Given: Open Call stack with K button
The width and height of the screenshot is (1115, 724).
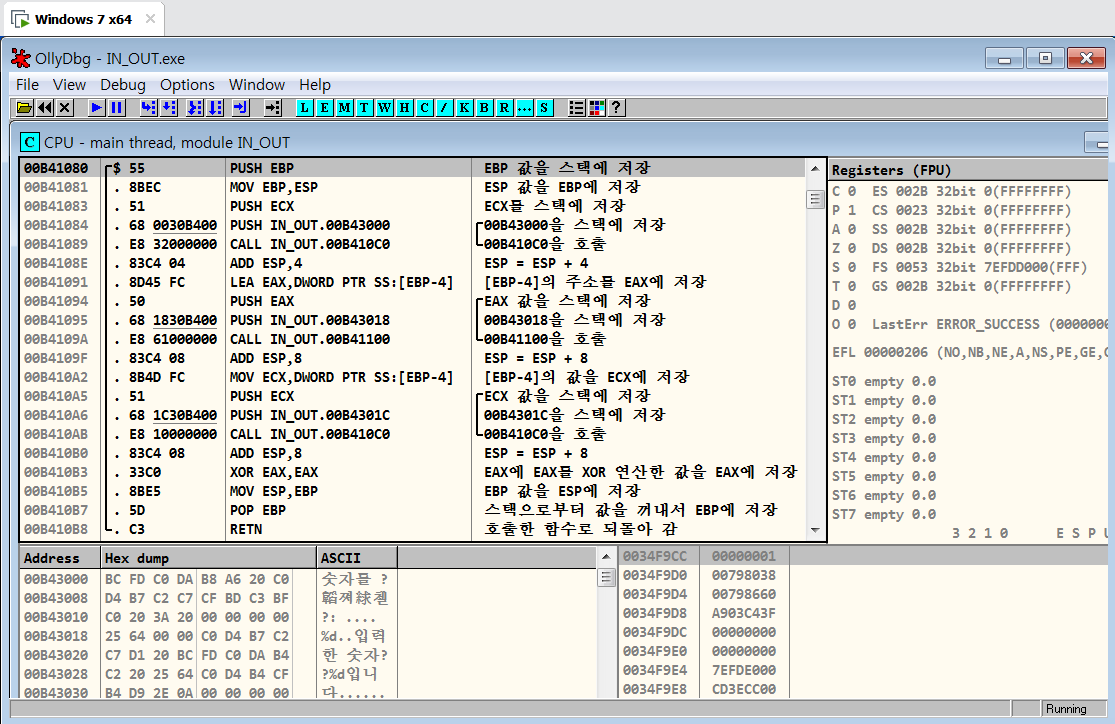Looking at the screenshot, I should coord(464,107).
